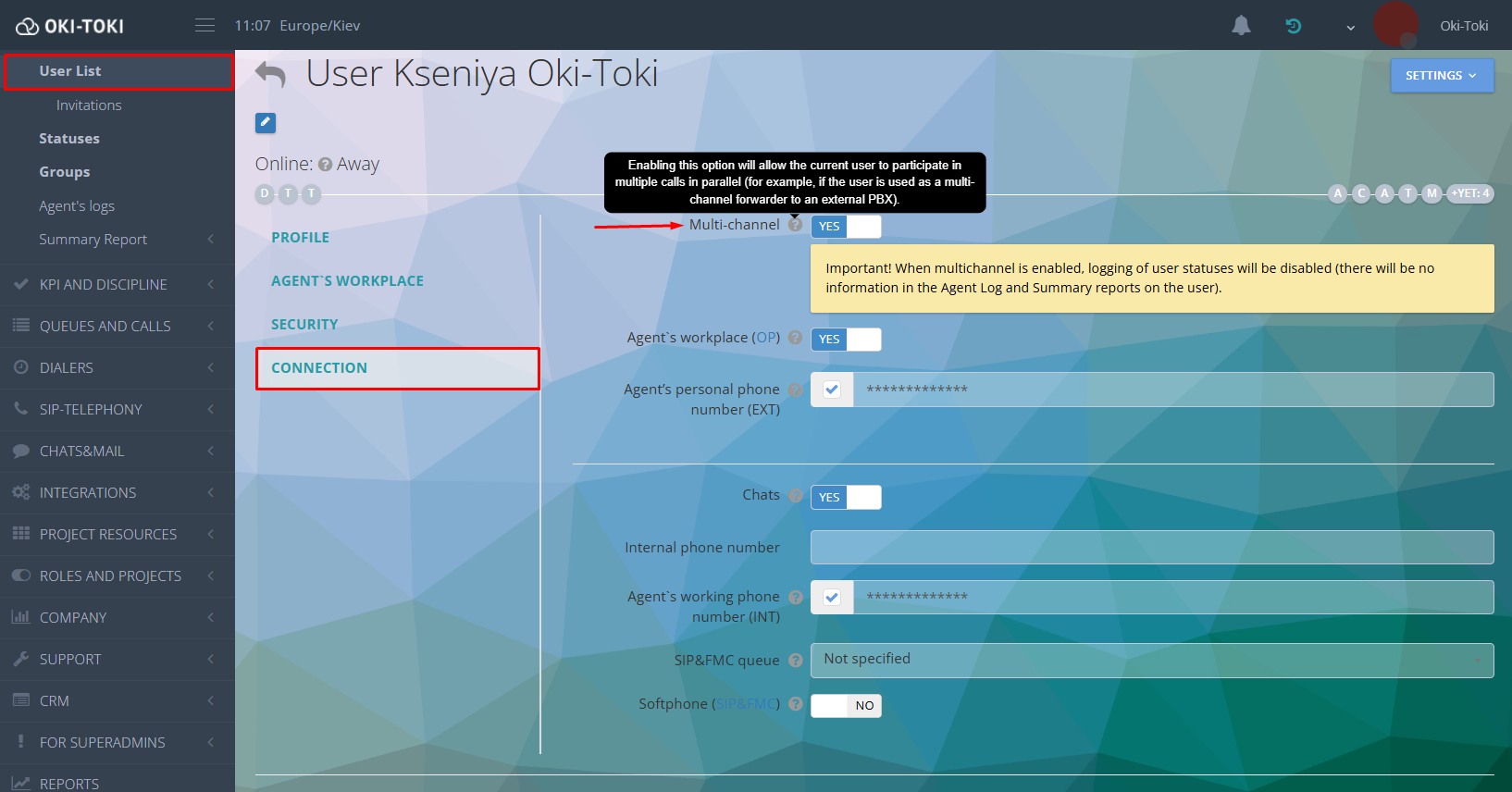Expand the Project Resources chevron

click(x=211, y=534)
